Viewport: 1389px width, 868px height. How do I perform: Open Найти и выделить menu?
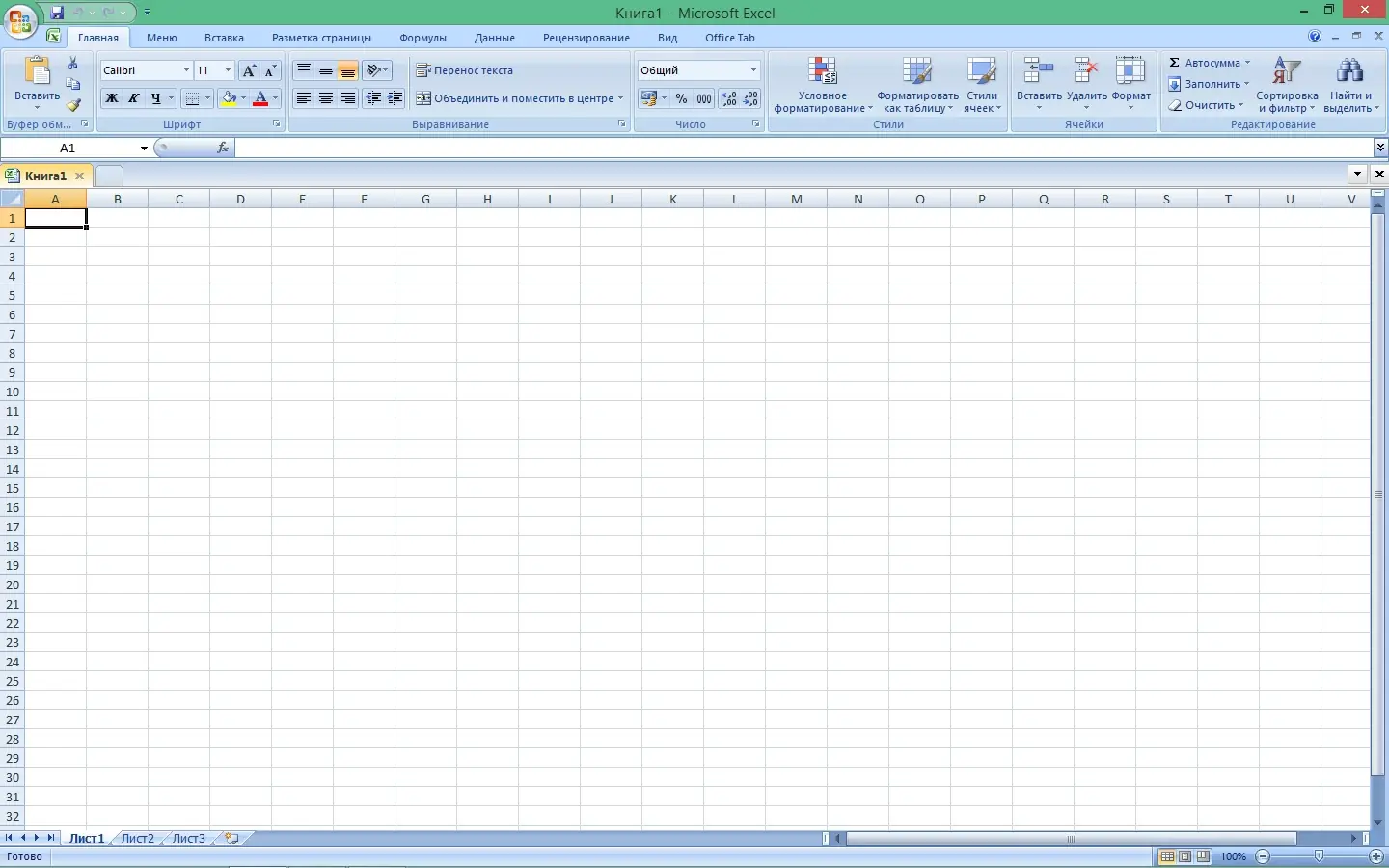click(1350, 85)
